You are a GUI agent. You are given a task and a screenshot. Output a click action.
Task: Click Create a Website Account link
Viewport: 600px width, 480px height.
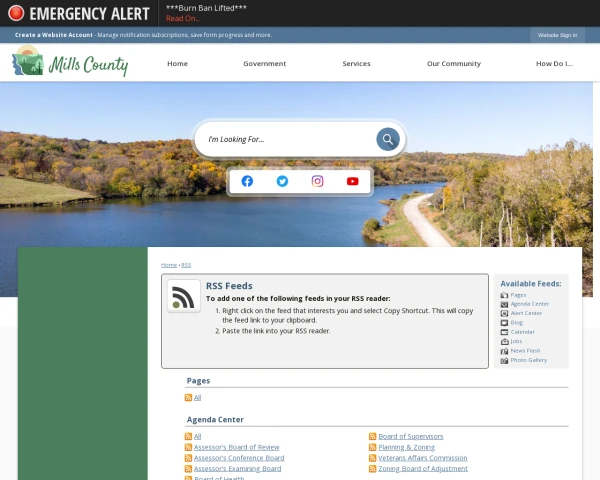click(54, 35)
